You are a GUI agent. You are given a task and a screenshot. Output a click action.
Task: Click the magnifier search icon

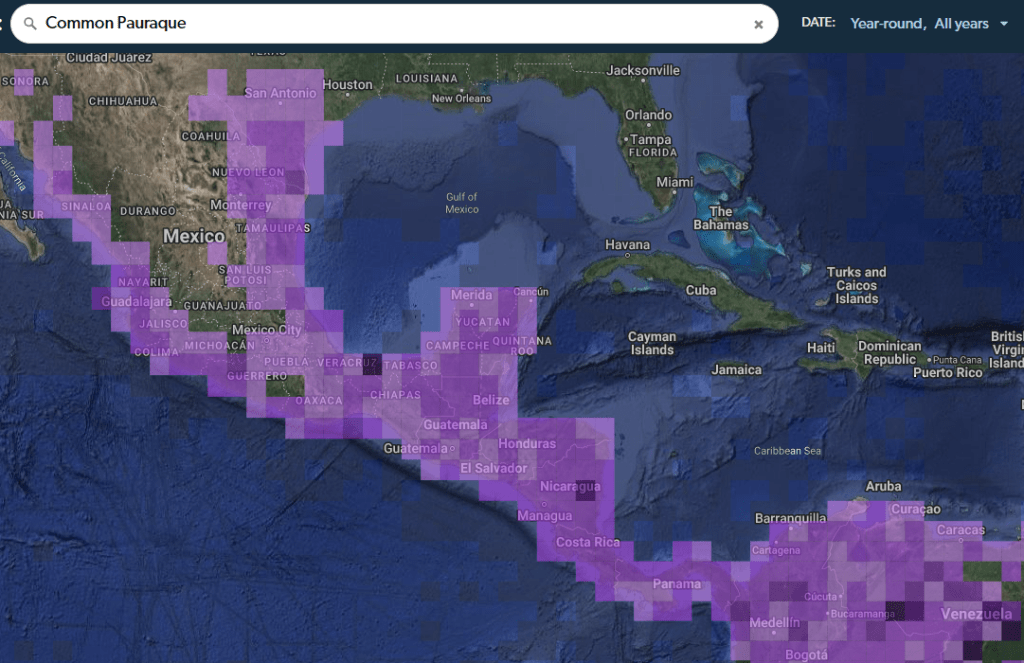(30, 24)
